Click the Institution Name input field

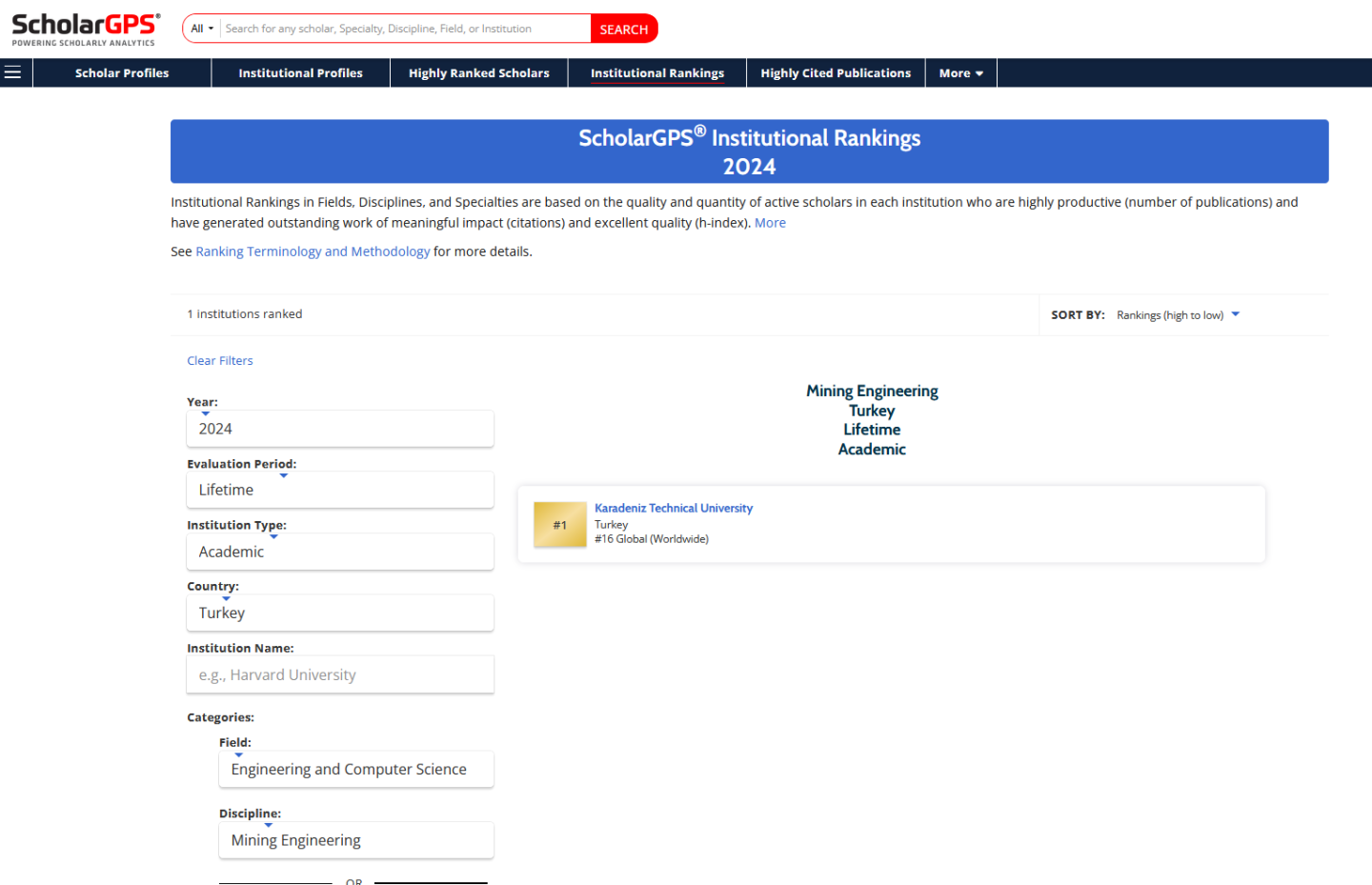pyautogui.click(x=340, y=674)
